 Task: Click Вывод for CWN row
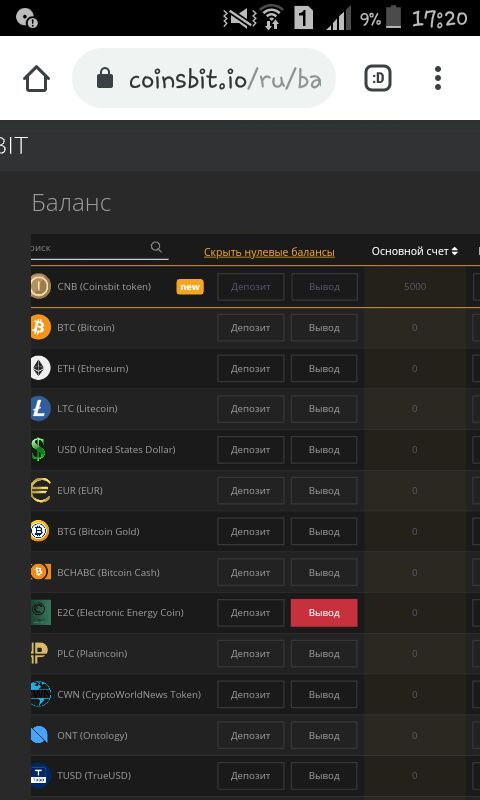point(324,694)
